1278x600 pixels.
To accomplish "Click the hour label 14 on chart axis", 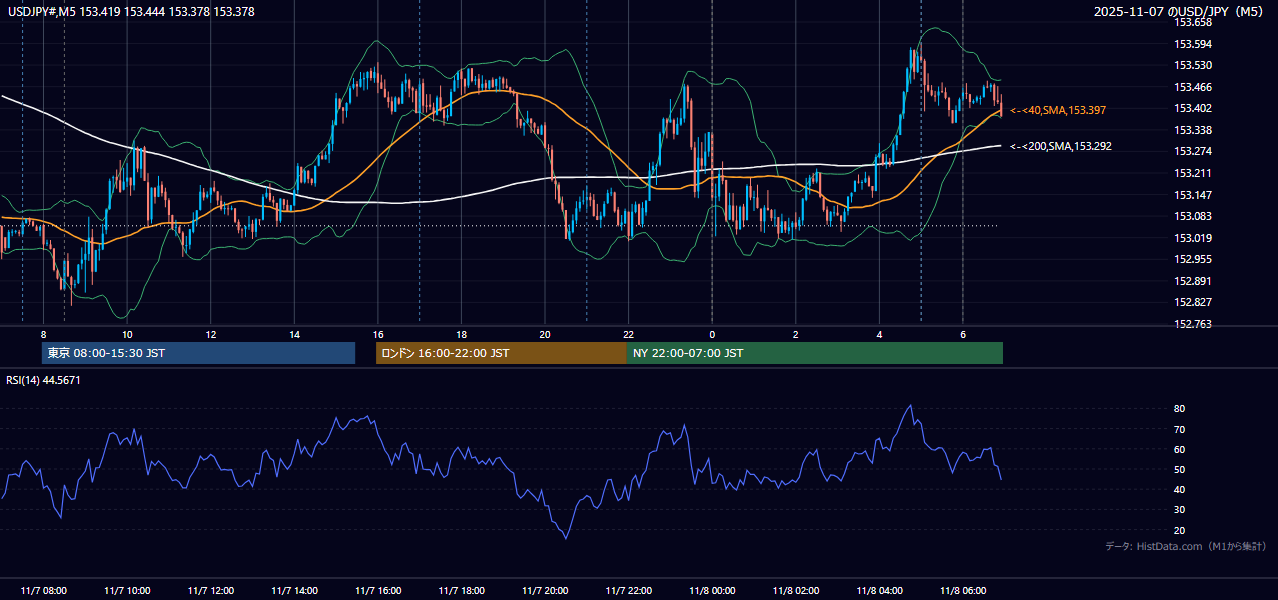I will pos(294,334).
